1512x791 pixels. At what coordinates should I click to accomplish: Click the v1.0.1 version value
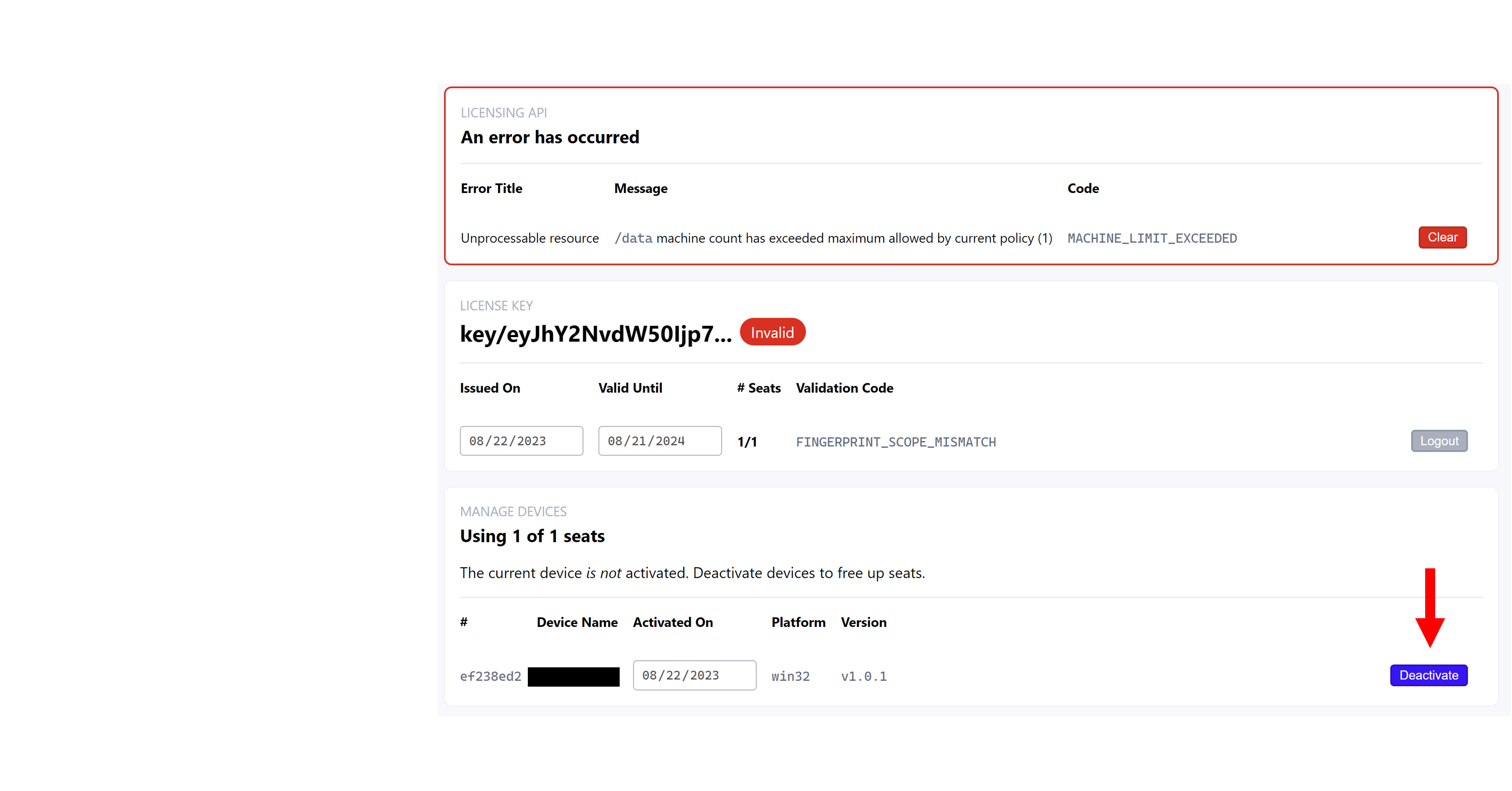[863, 677]
